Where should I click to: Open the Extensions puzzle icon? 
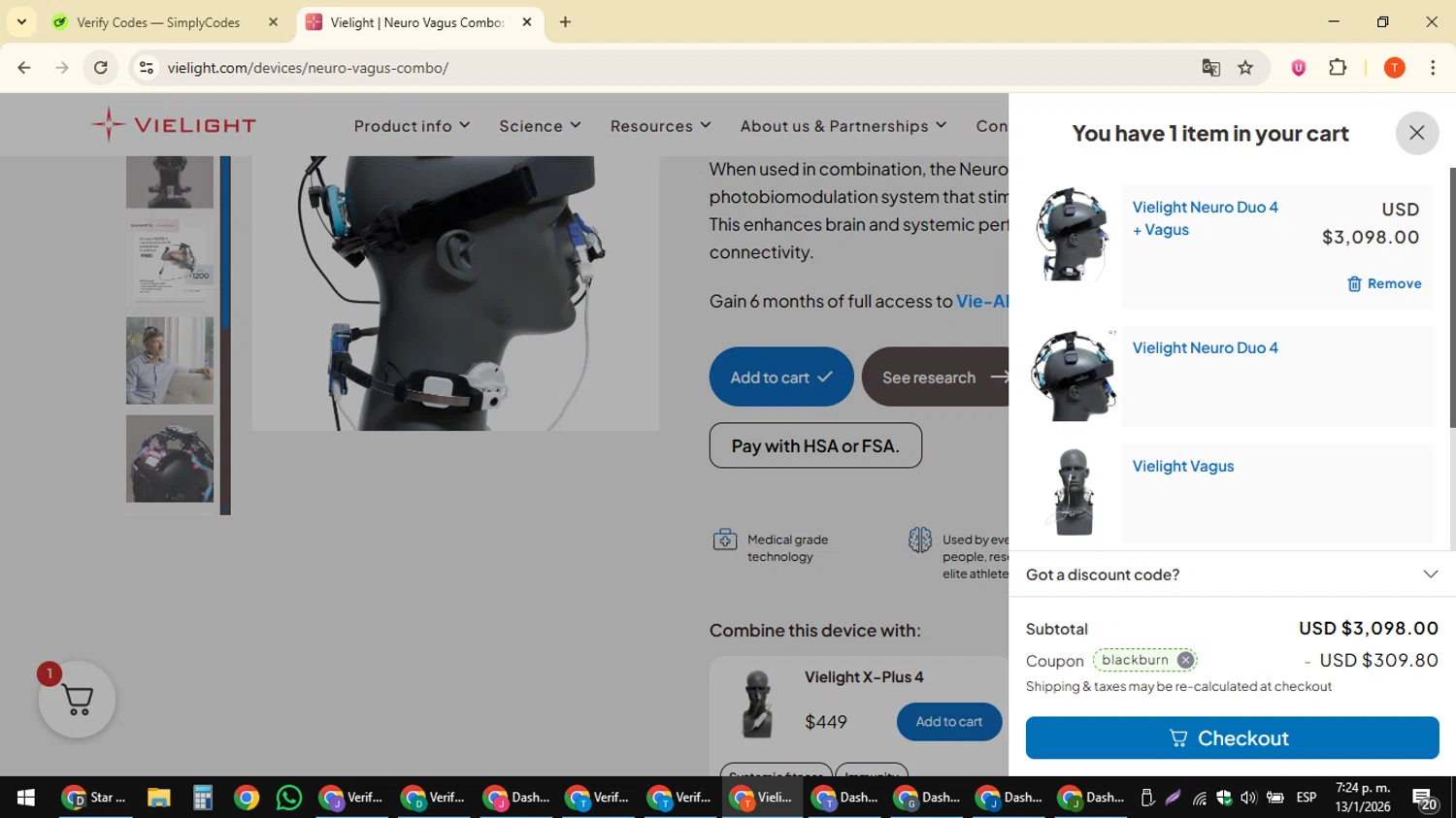pyautogui.click(x=1338, y=68)
